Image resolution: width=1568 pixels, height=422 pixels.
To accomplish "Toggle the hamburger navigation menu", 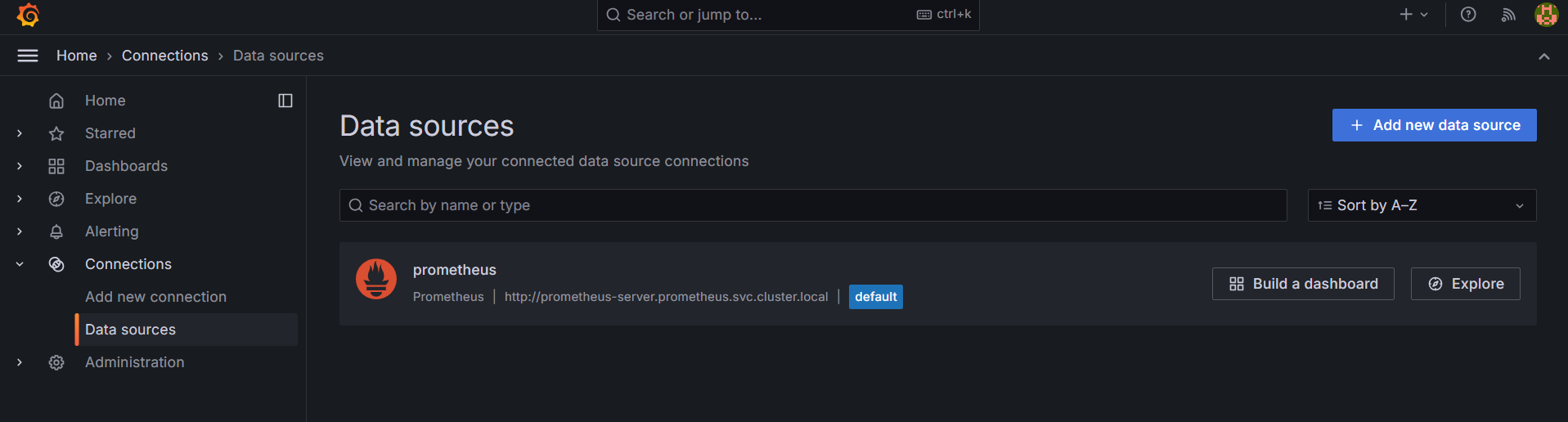I will [x=28, y=56].
